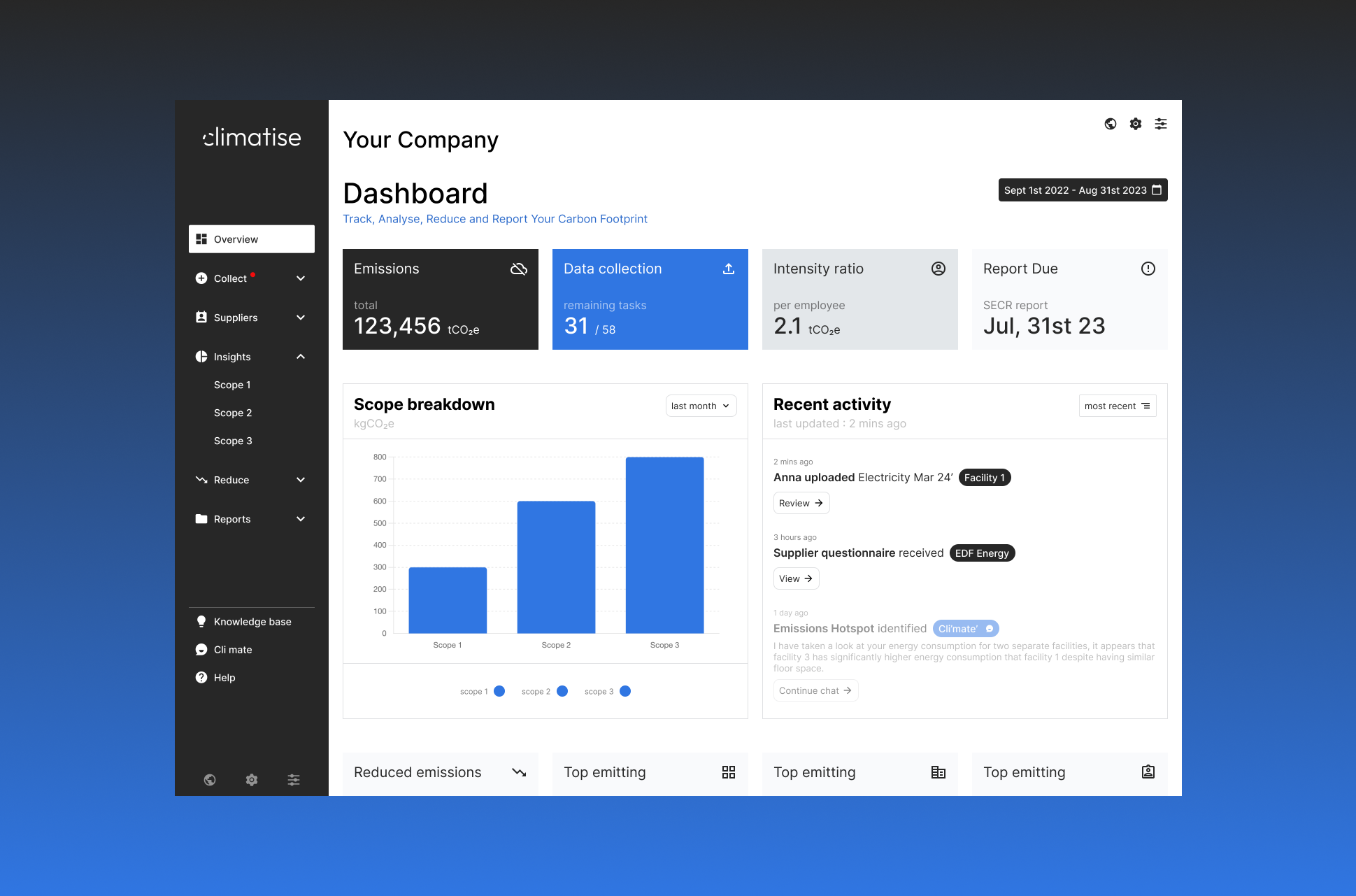Open settings gear in top right header
The image size is (1356, 896).
1135,124
